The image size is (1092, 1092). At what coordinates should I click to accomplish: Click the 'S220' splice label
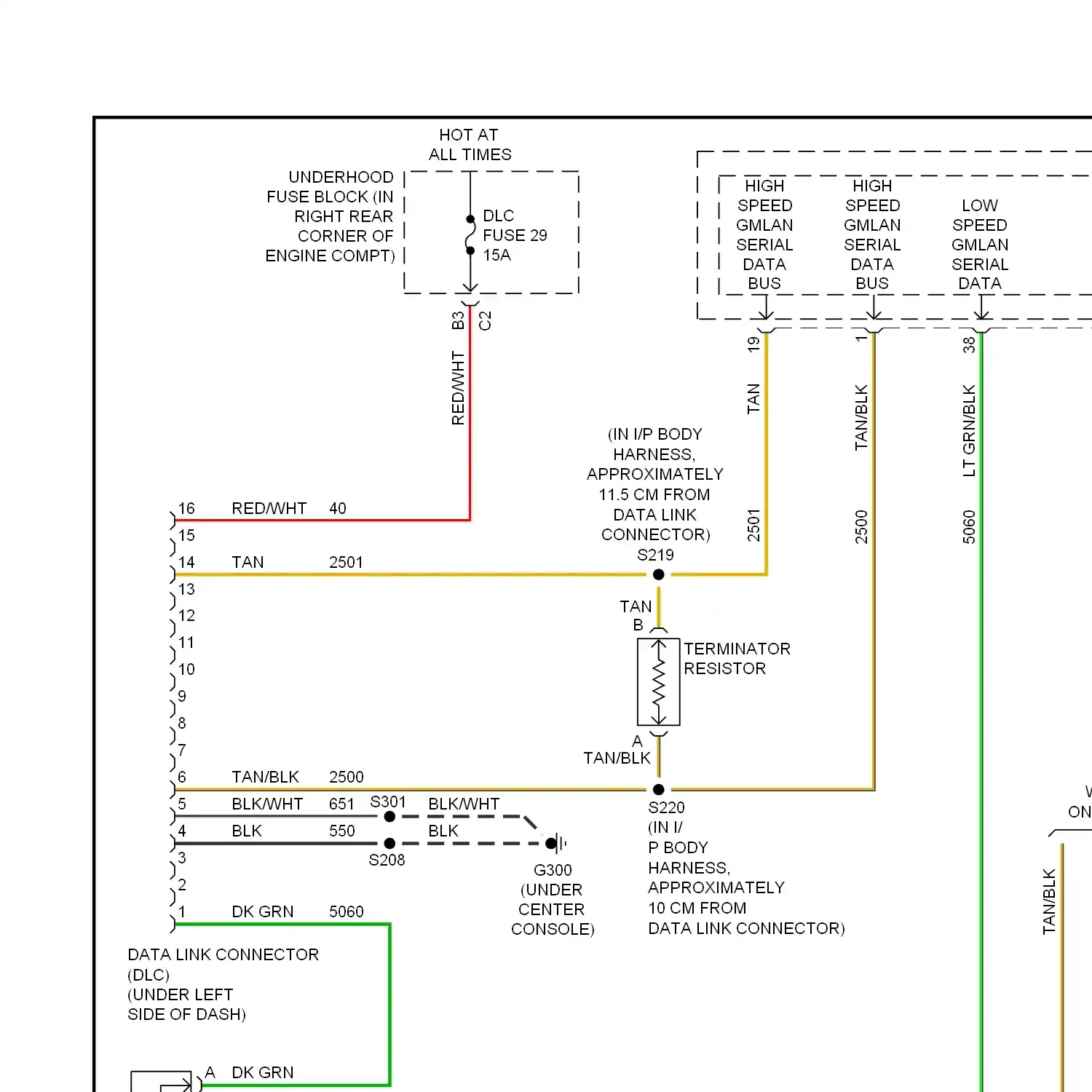click(x=666, y=807)
